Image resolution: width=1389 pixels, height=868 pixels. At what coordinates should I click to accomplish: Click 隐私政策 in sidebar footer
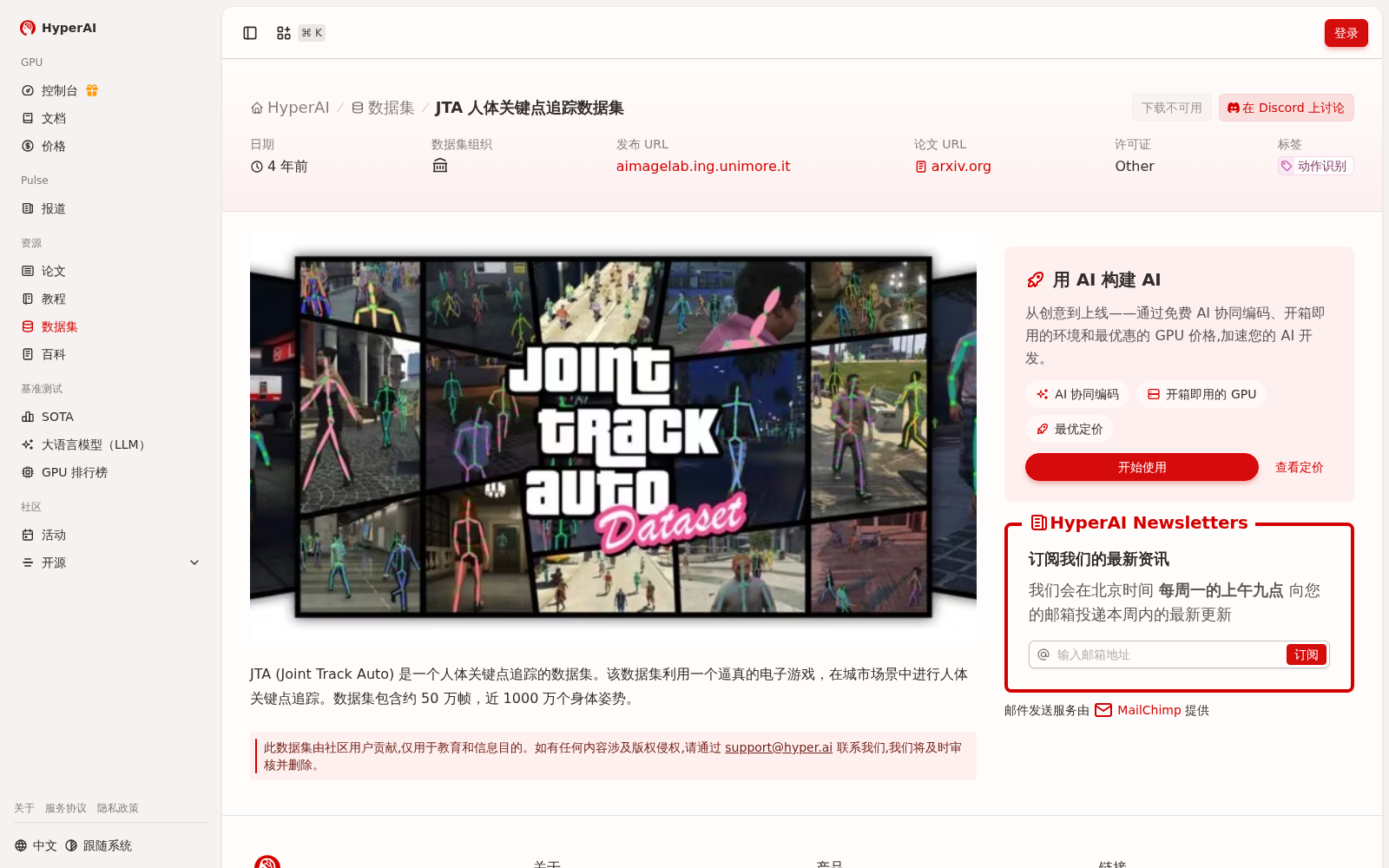118,808
